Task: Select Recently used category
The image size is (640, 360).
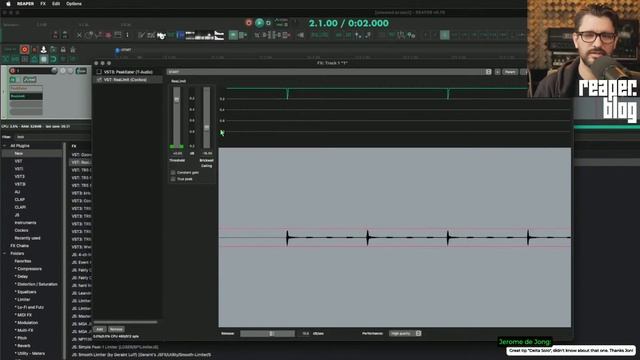Action: tap(27, 238)
